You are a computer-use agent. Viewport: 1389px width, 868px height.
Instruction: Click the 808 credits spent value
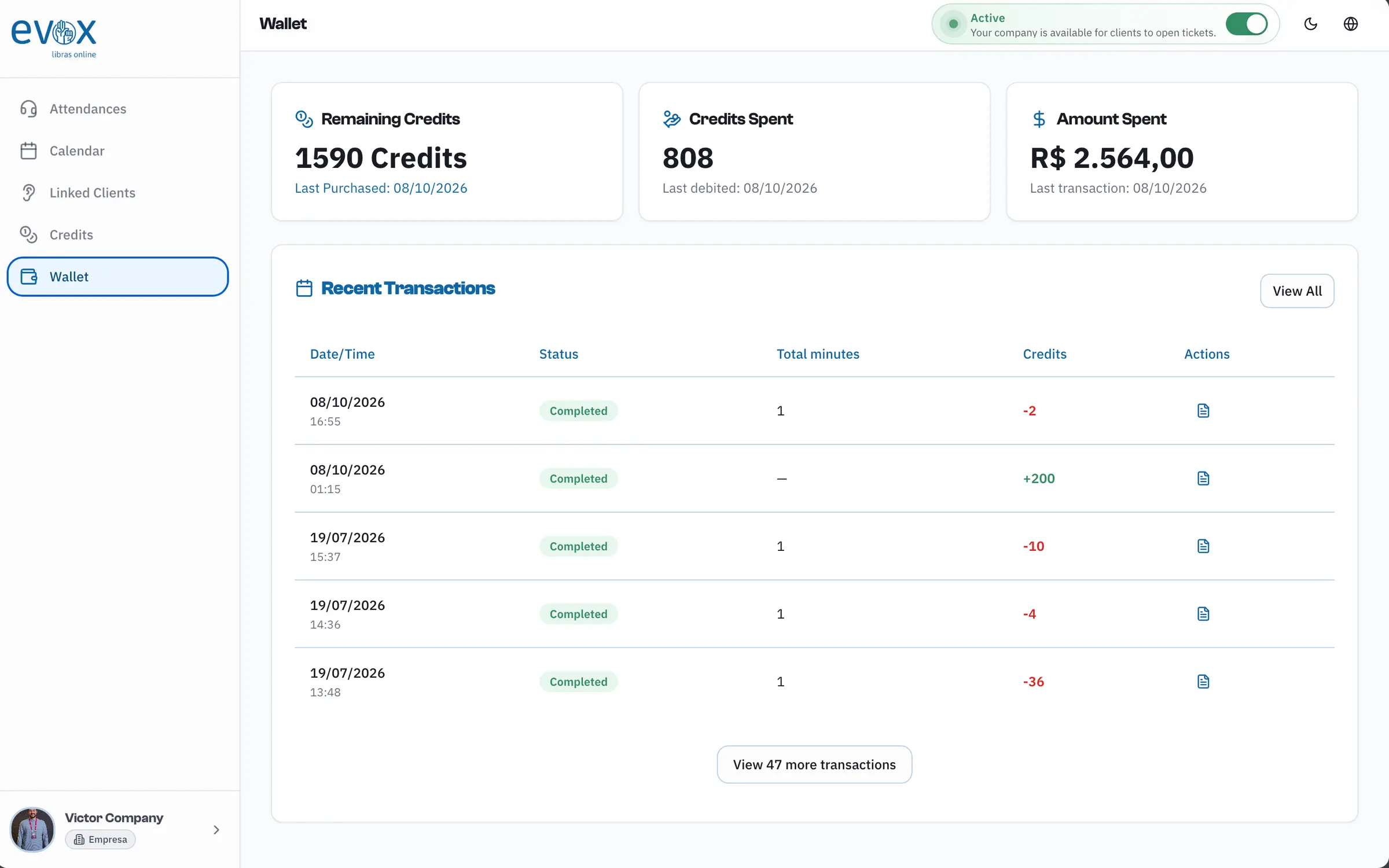click(688, 158)
